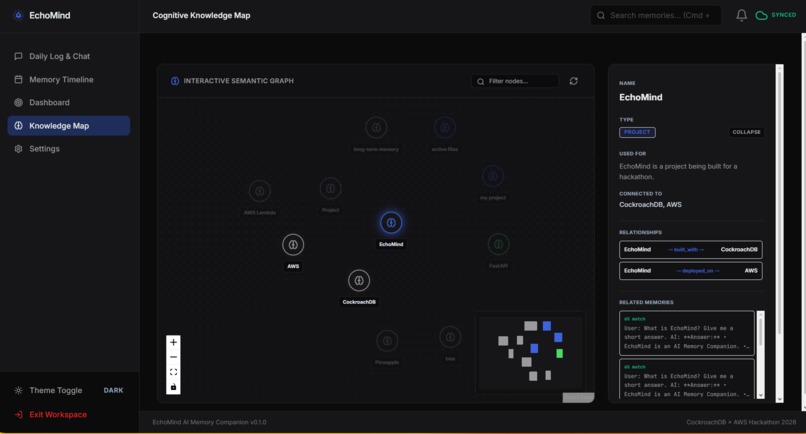
Task: Click the EchoMind logo icon
Action: [x=19, y=15]
